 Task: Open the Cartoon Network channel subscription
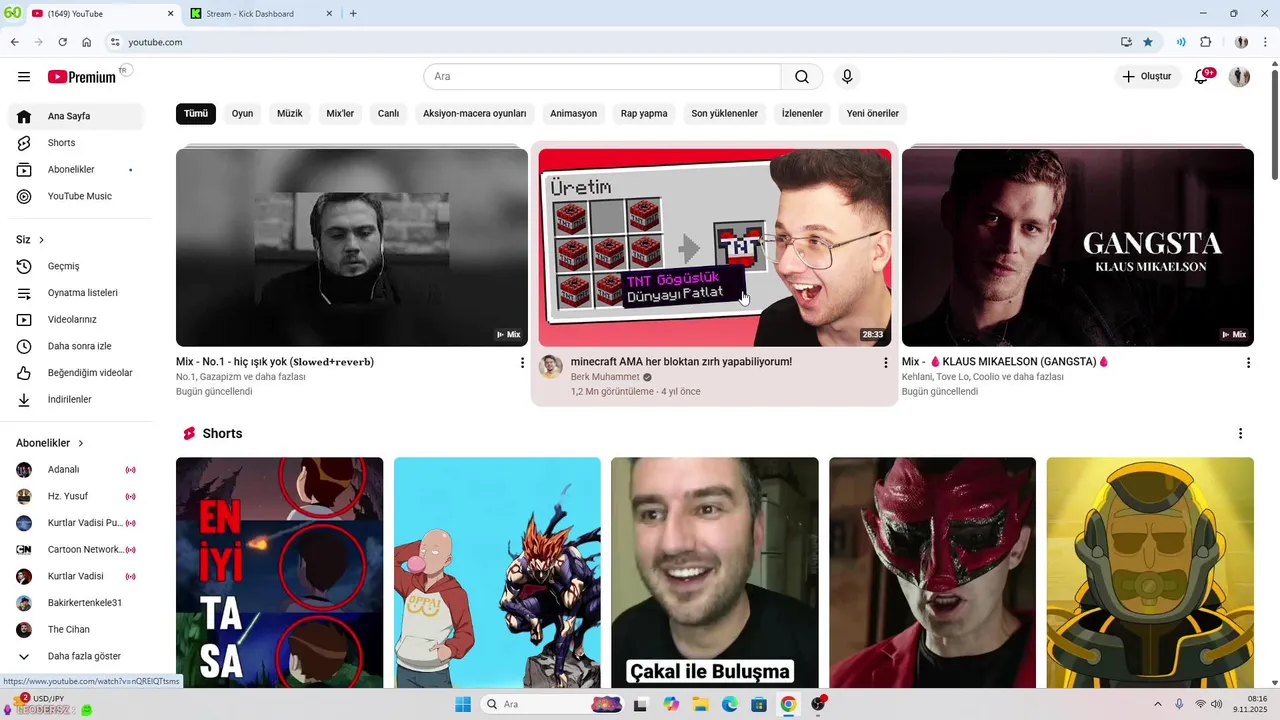point(76,550)
